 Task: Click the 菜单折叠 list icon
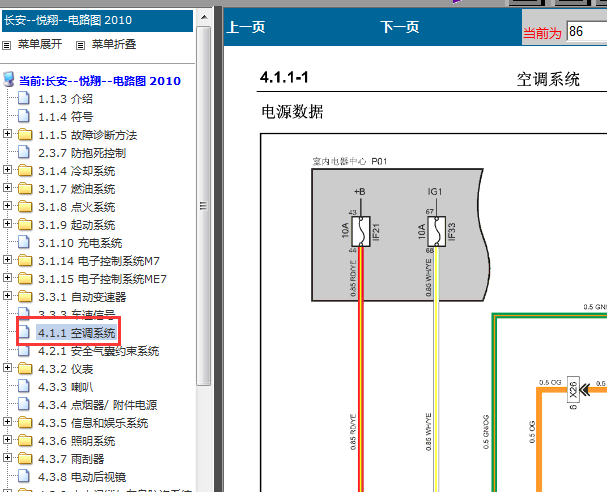[x=80, y=45]
